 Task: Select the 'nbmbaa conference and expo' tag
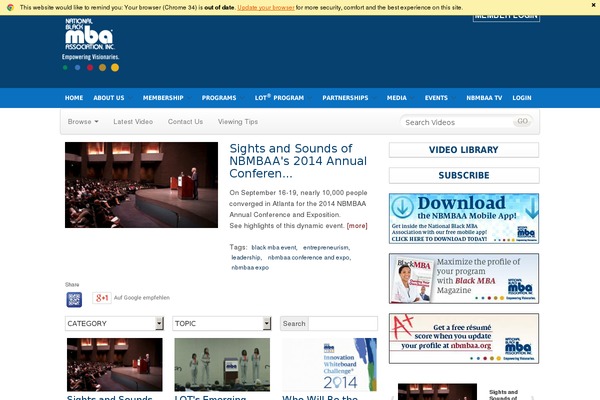click(309, 258)
